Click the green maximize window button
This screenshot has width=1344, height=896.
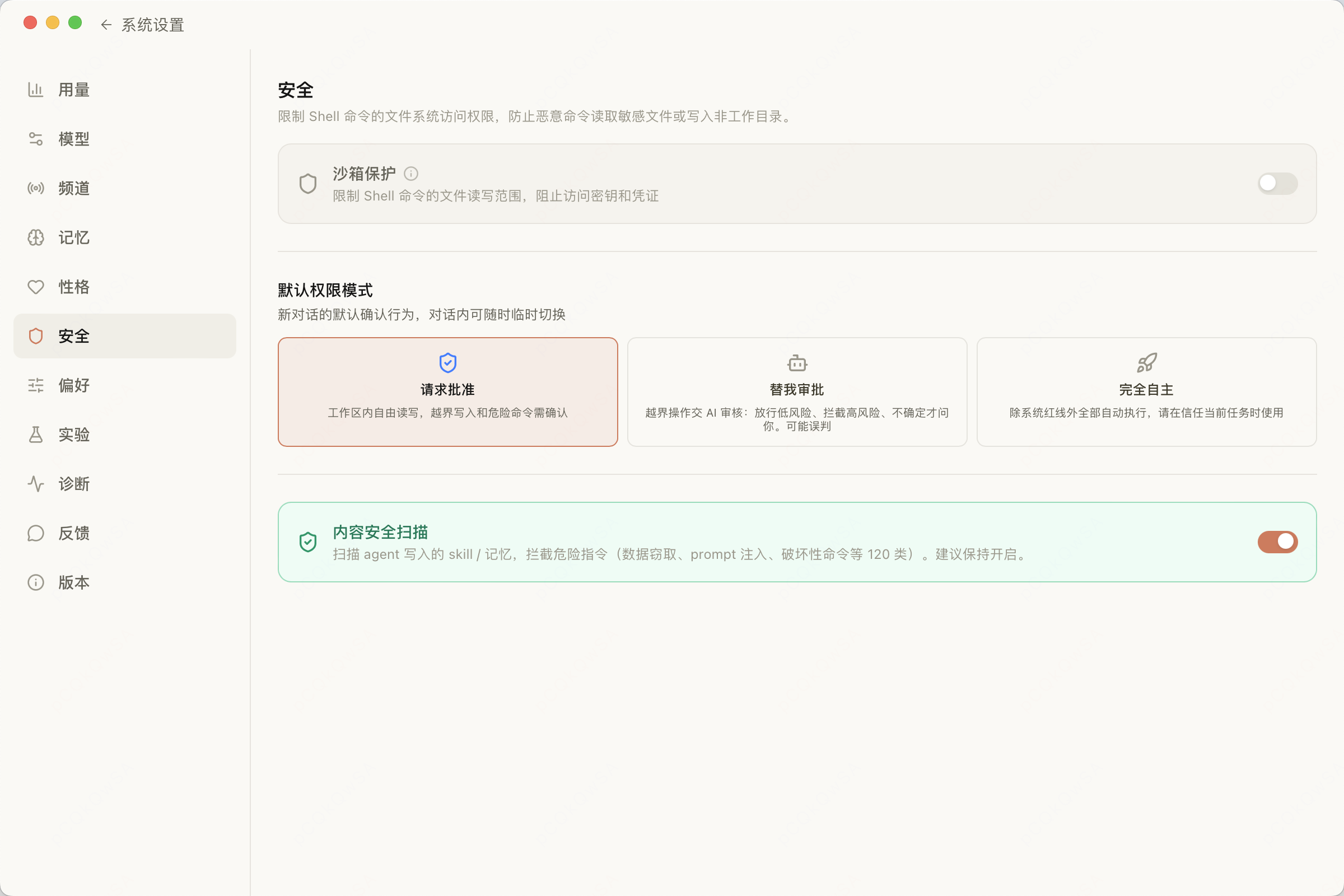coord(75,22)
